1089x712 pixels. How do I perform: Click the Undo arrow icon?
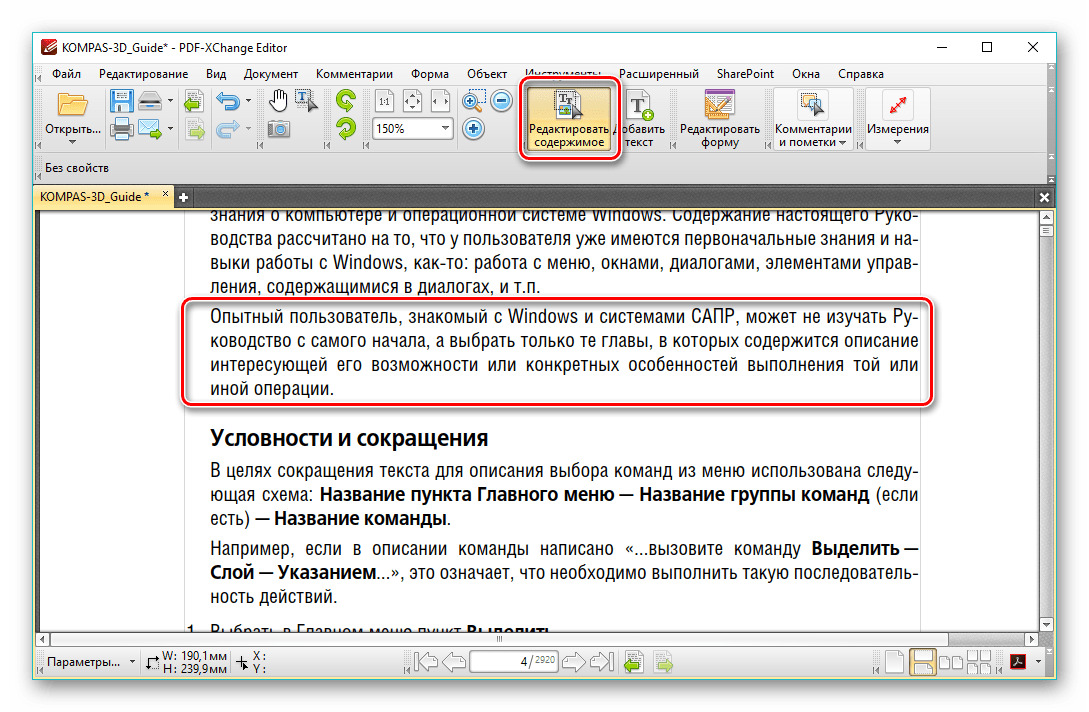pyautogui.click(x=227, y=101)
